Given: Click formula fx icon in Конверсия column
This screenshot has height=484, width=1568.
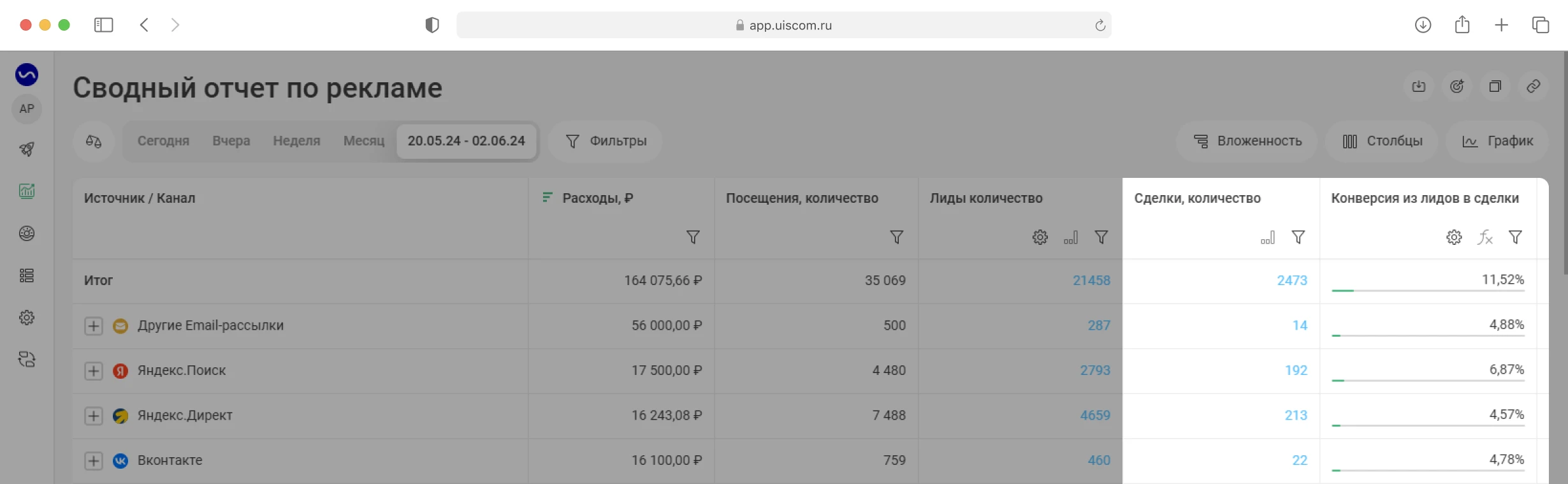Looking at the screenshot, I should 1485,237.
